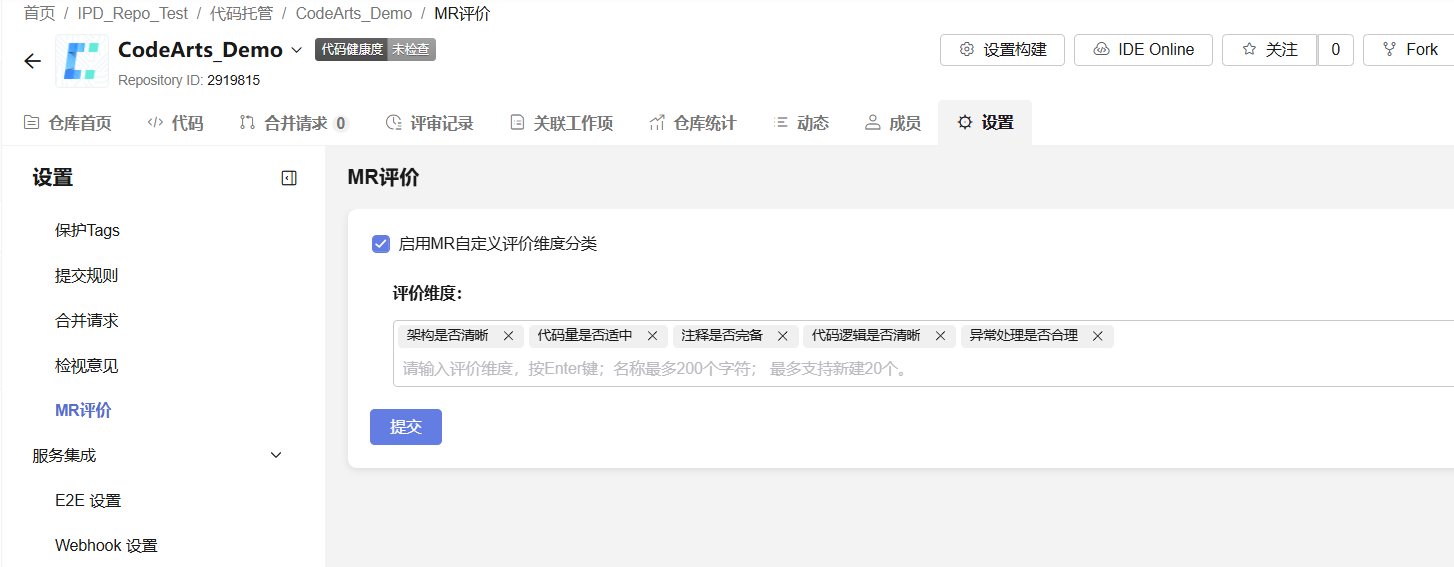Screen dimensions: 1454x567
Task: Click the 设置构建 button
Action: pyautogui.click(x=1002, y=50)
